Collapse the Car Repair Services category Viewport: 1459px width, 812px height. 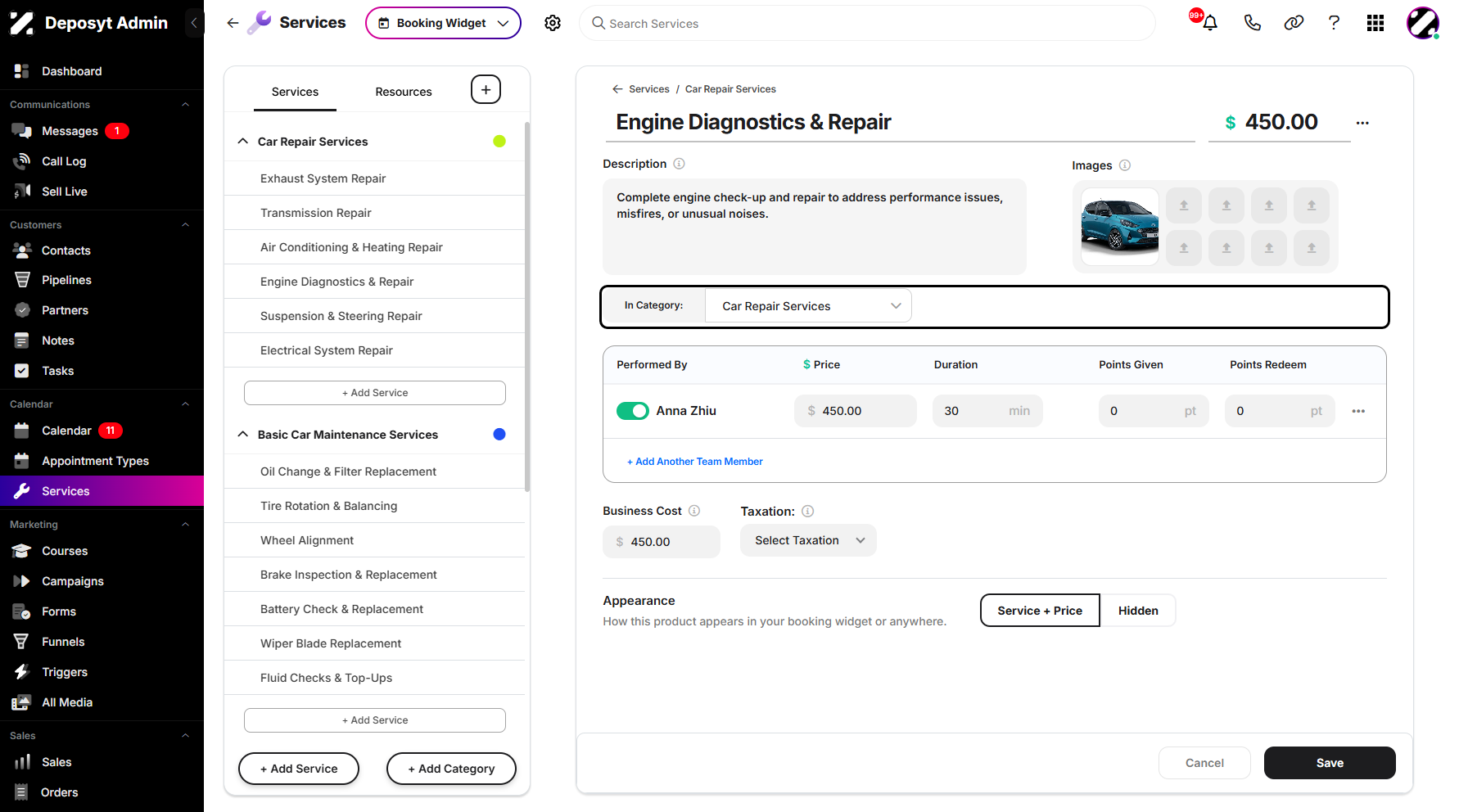point(243,141)
